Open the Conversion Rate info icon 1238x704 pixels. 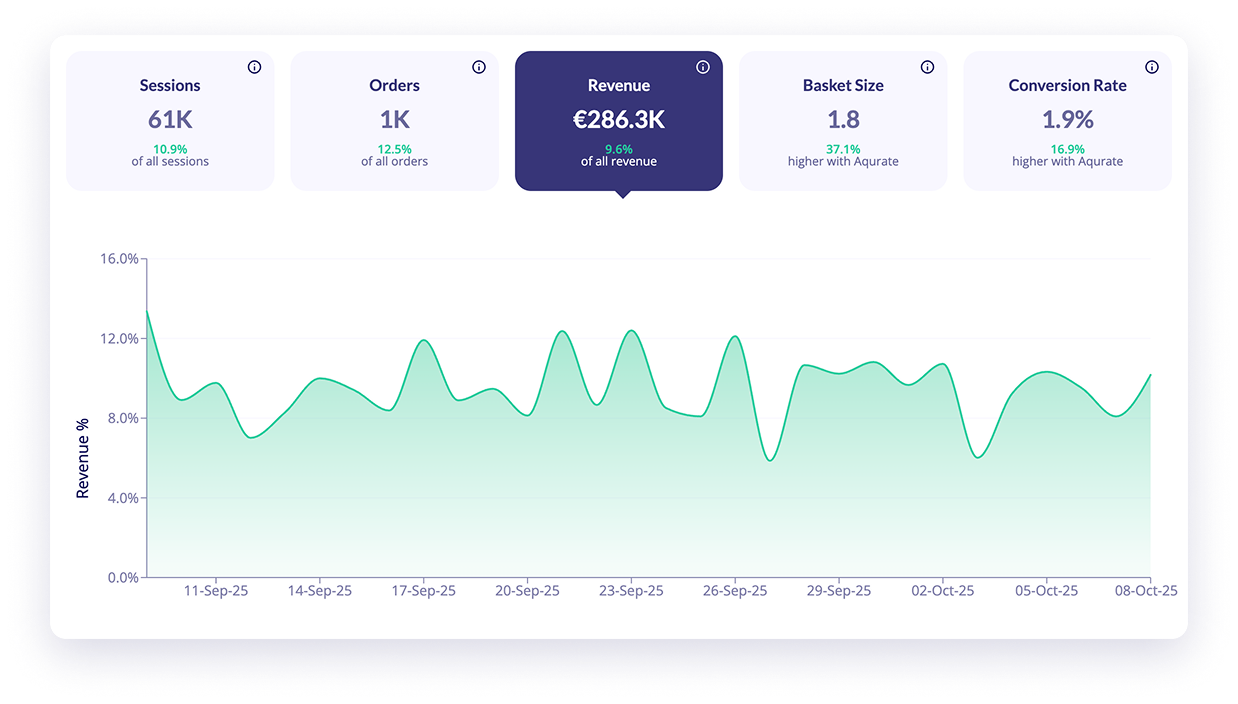click(1151, 67)
